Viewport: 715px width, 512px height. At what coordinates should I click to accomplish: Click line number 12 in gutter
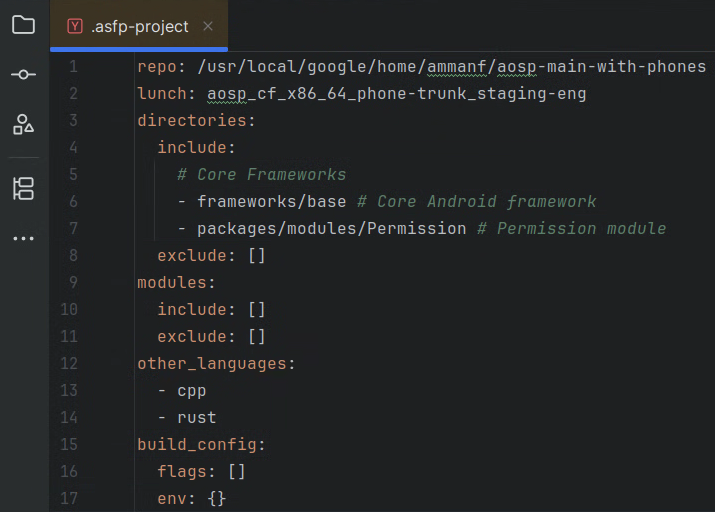(69, 364)
